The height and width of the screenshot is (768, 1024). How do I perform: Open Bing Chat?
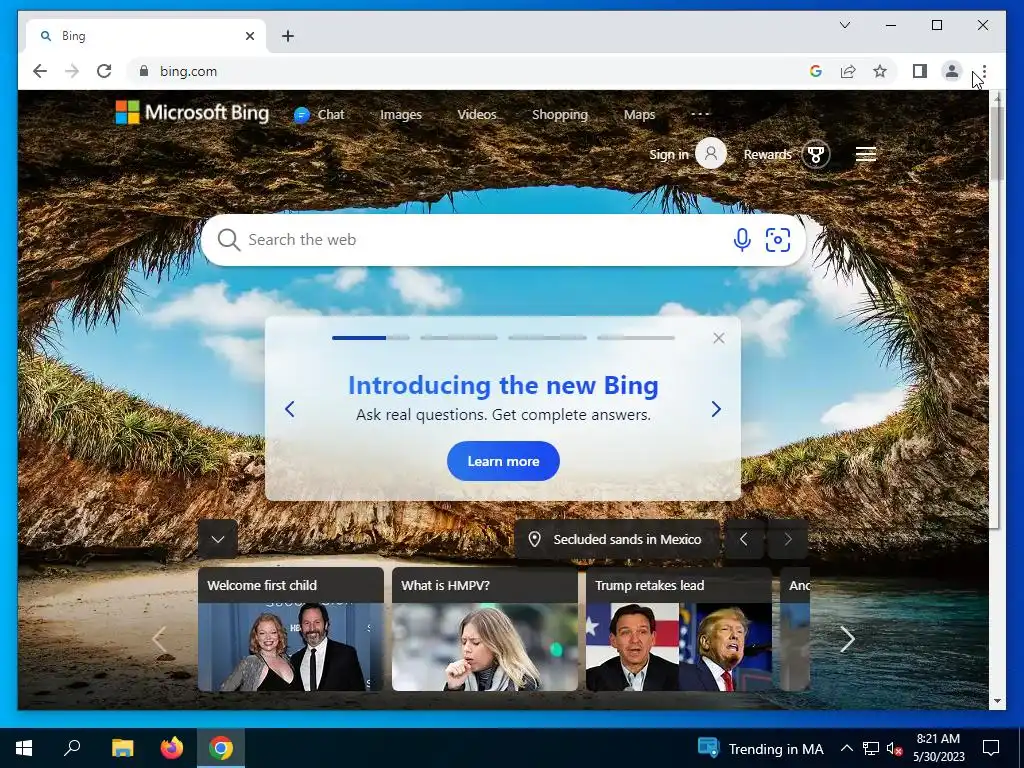coord(319,115)
